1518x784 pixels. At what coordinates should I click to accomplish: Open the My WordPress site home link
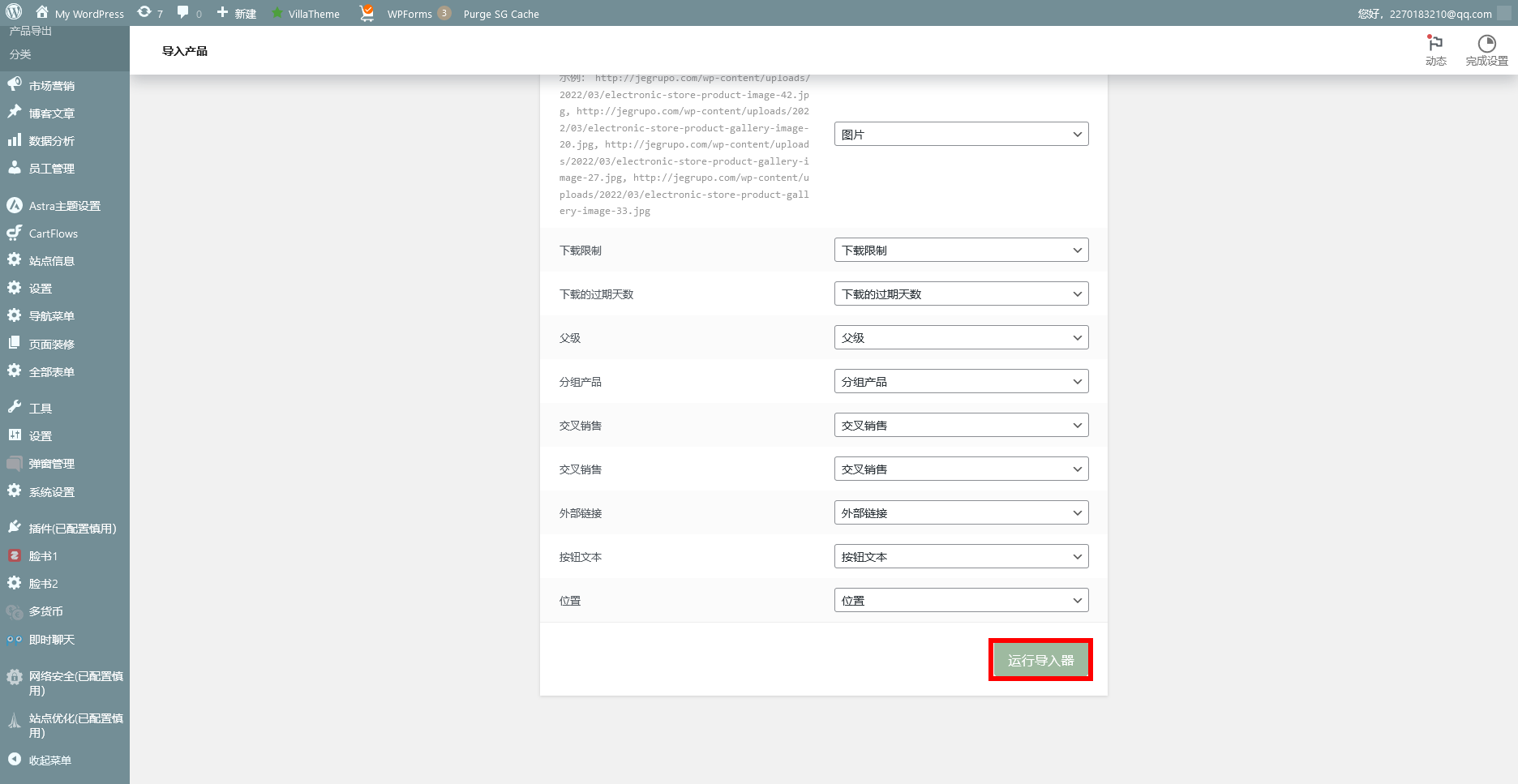pyautogui.click(x=80, y=14)
